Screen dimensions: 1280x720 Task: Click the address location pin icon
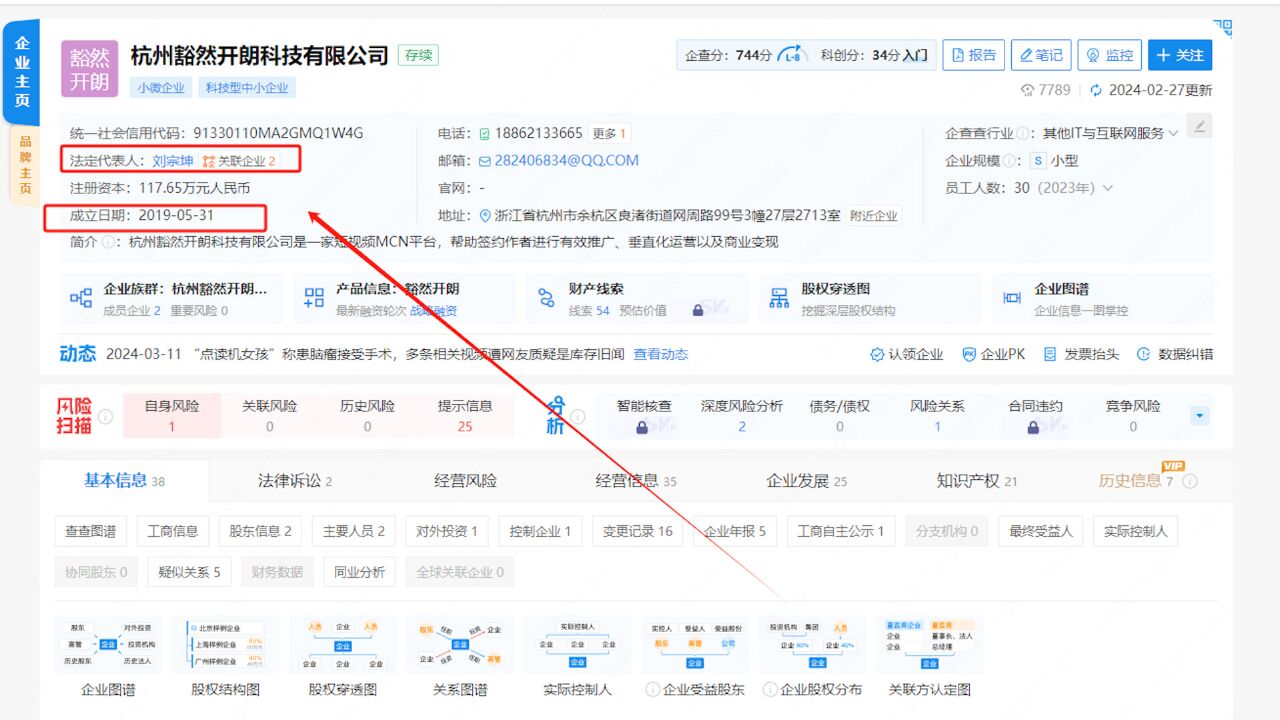[x=486, y=216]
